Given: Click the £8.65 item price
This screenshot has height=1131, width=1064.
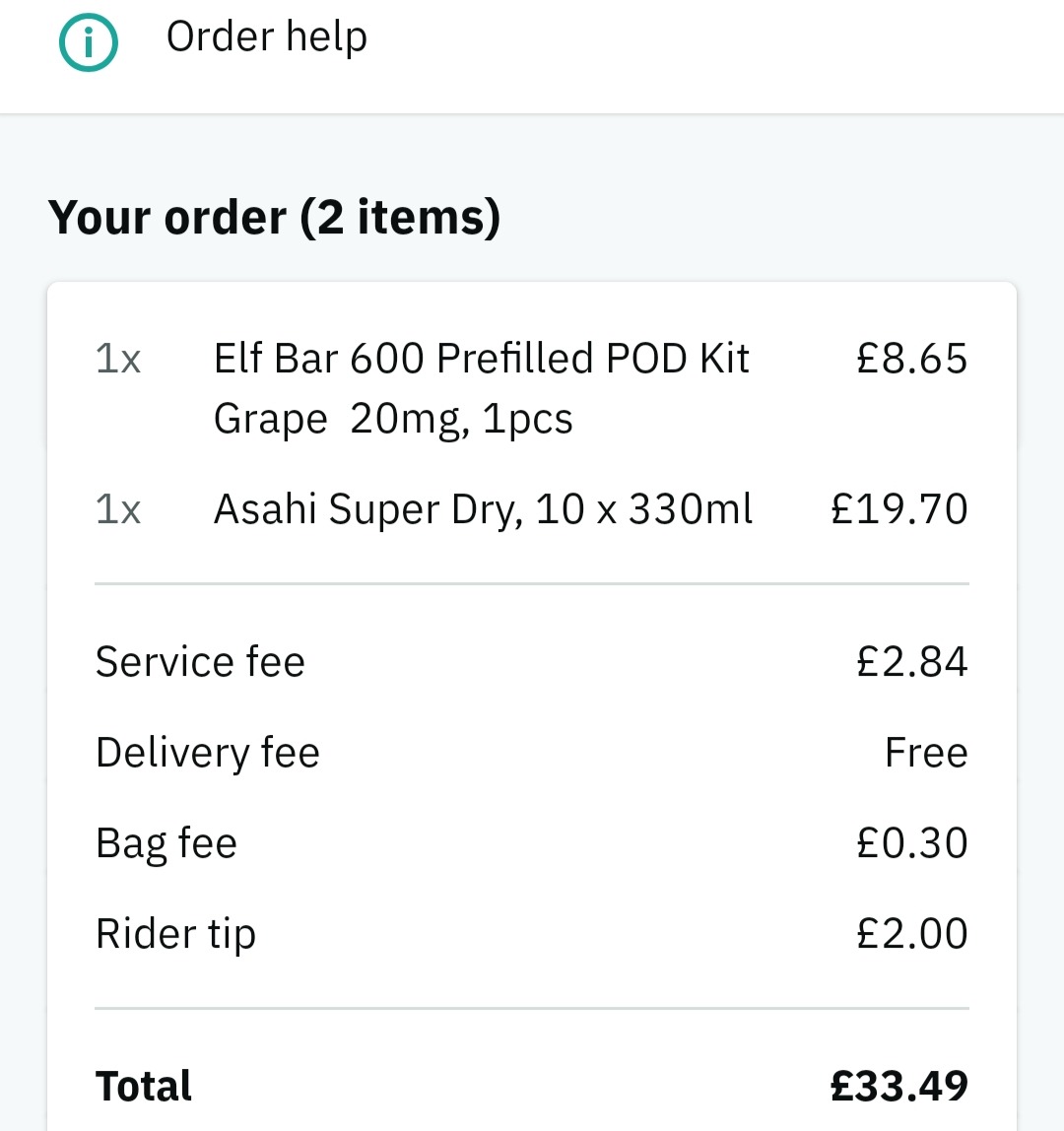Looking at the screenshot, I should click(x=912, y=359).
